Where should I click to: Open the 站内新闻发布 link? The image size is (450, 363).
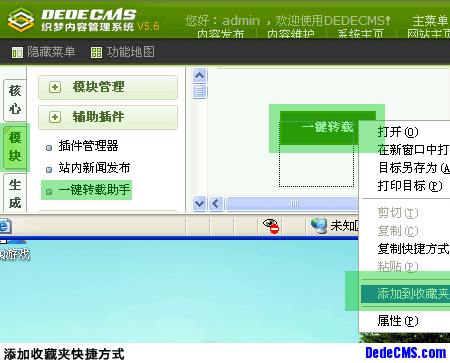tap(94, 168)
